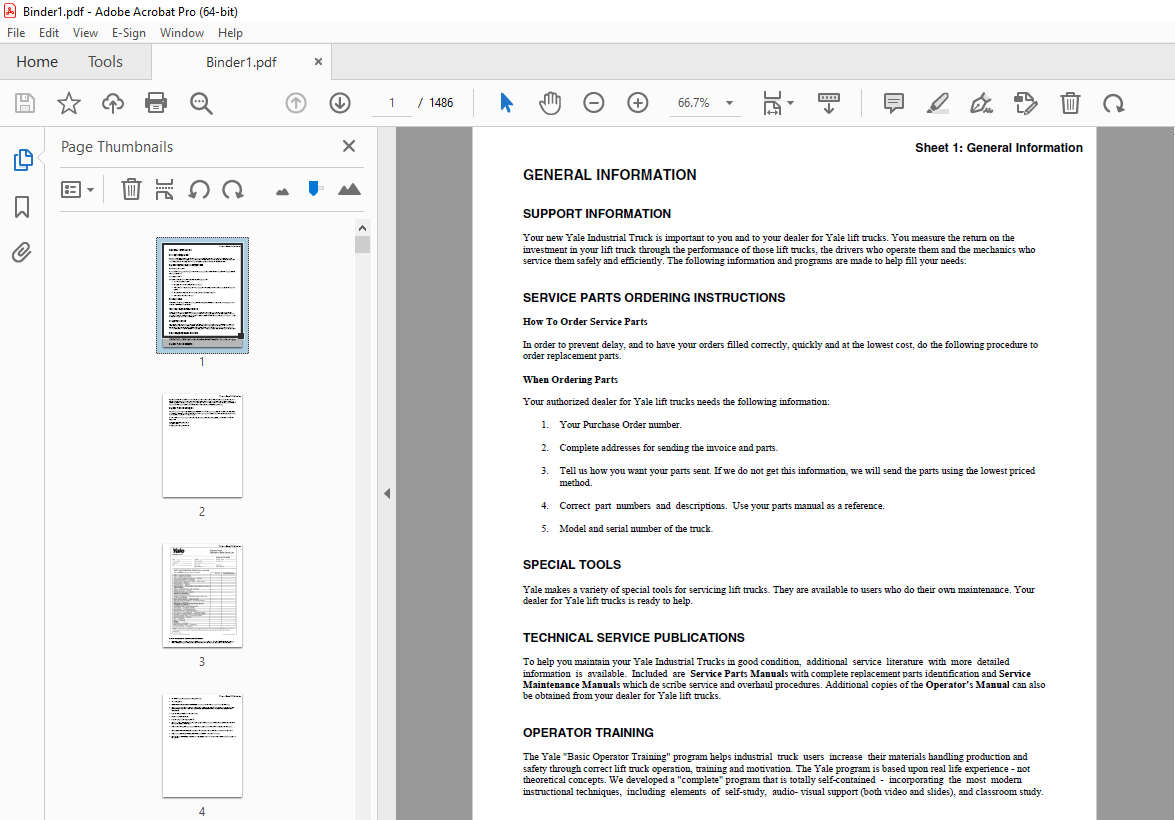Close the Page Thumbnails panel
The width and height of the screenshot is (1175, 820).
pyautogui.click(x=348, y=146)
